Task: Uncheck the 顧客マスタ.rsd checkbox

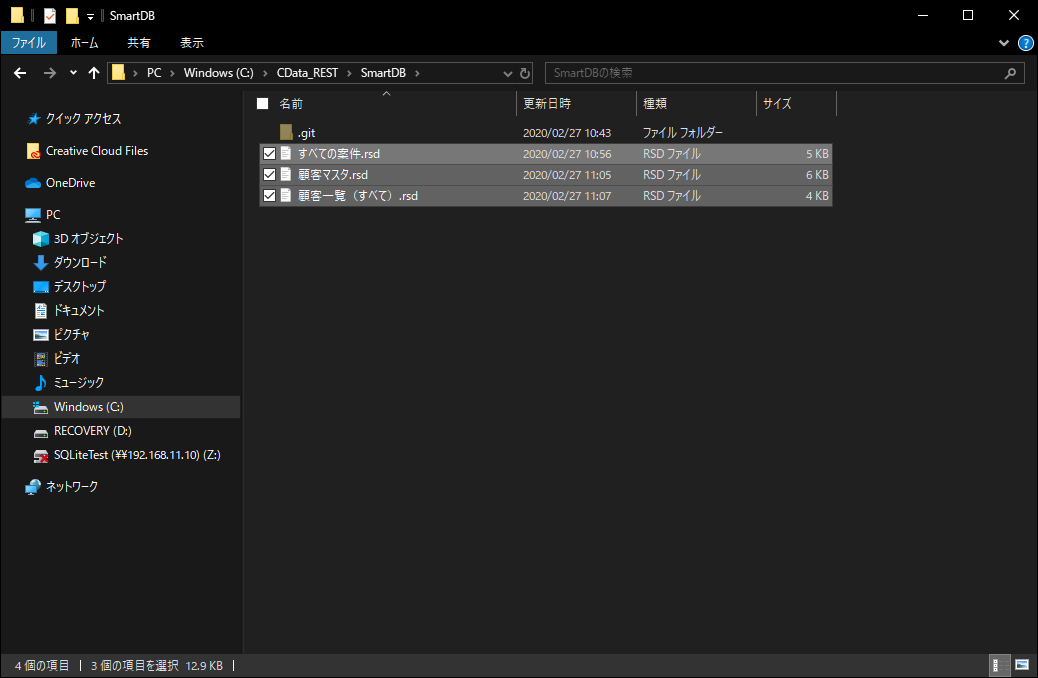Action: coord(269,175)
